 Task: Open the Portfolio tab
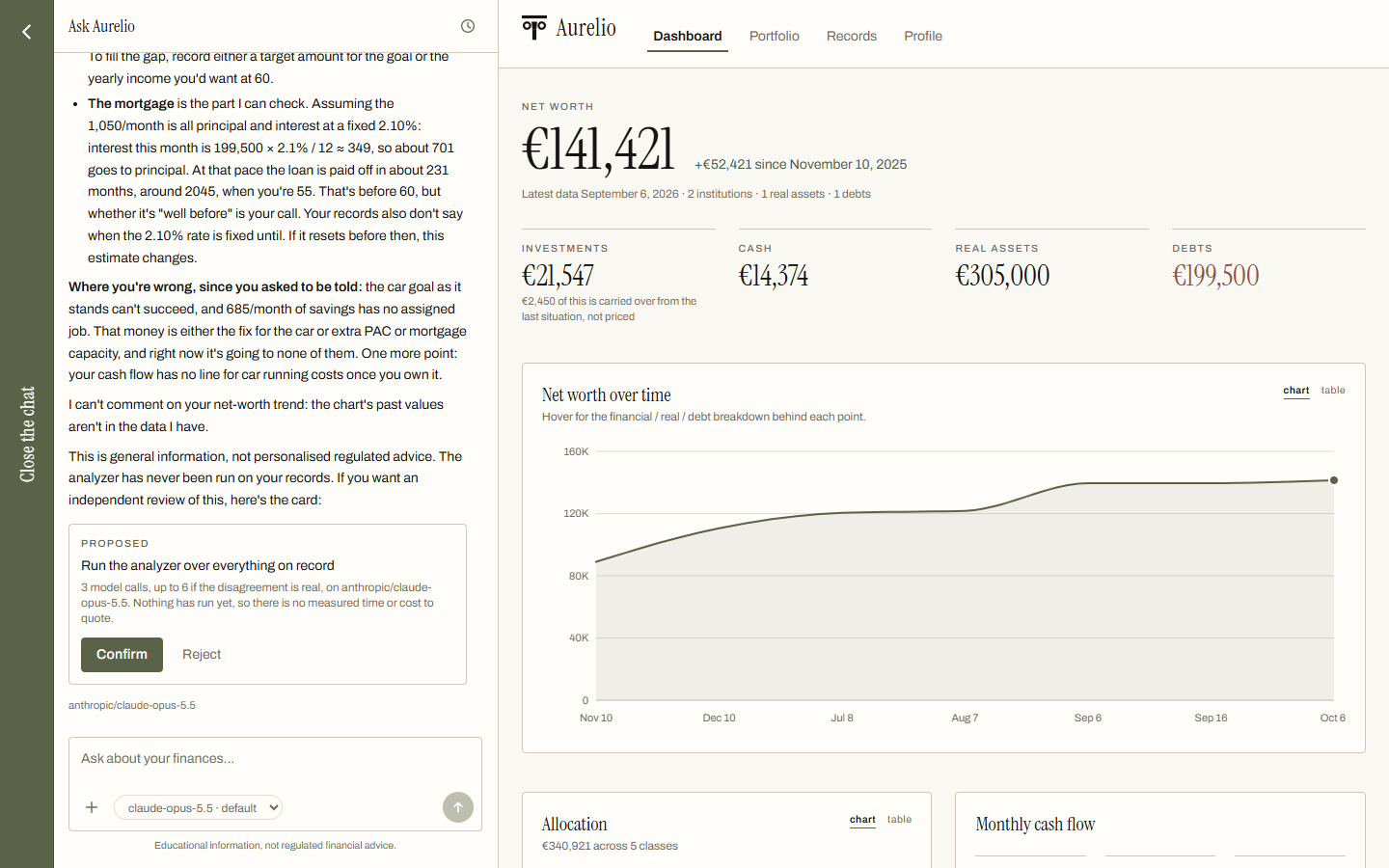(775, 36)
